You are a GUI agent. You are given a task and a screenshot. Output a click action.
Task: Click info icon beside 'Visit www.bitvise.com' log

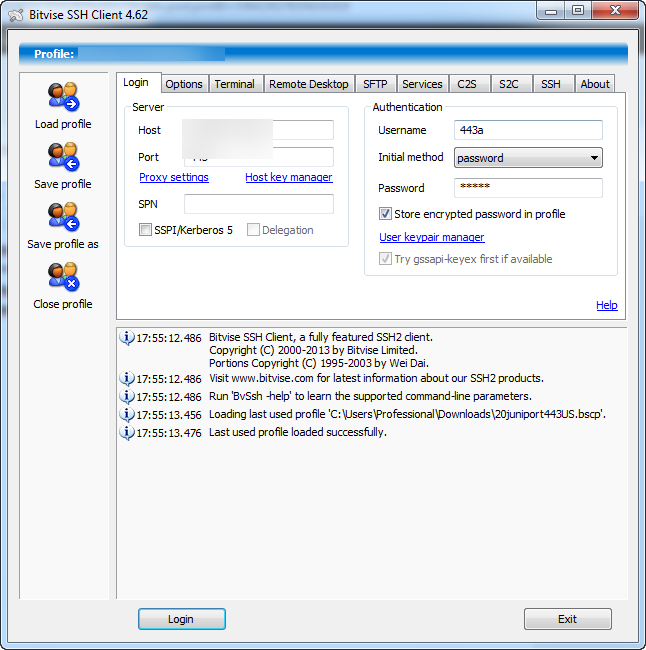126,378
